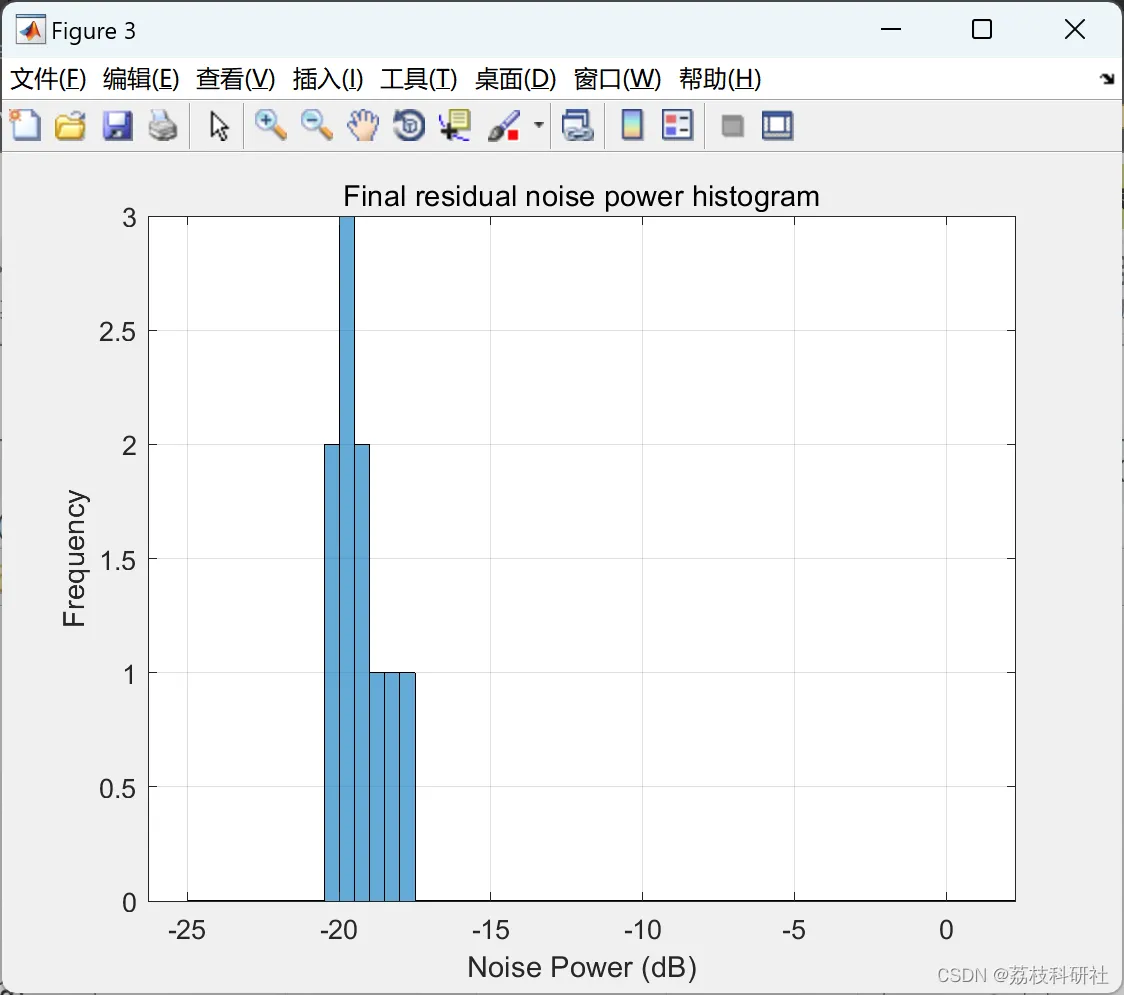Click the tallest histogram bar reaching 3
Image resolution: width=1124 pixels, height=995 pixels.
tap(347, 559)
